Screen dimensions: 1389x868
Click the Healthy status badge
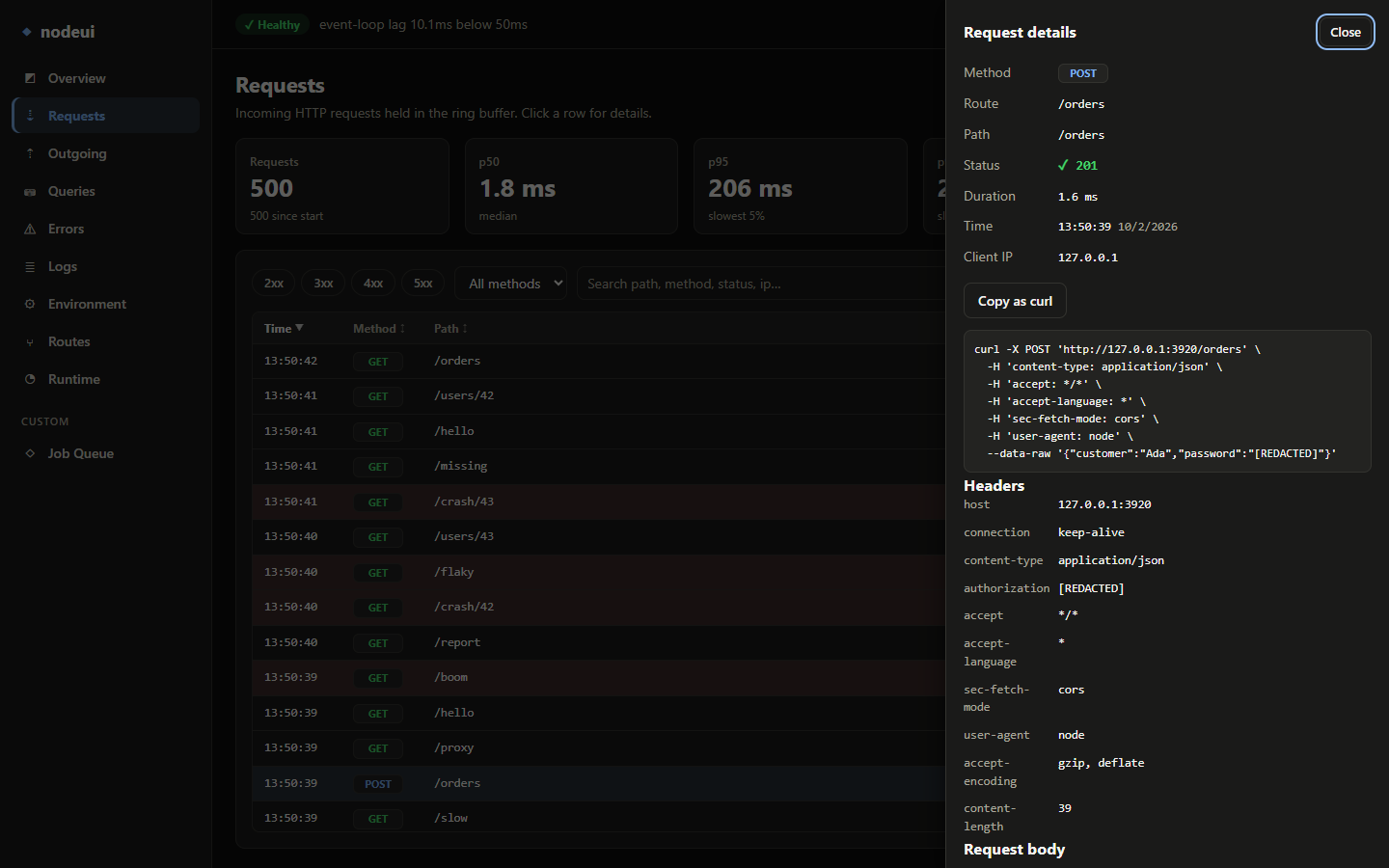[271, 24]
